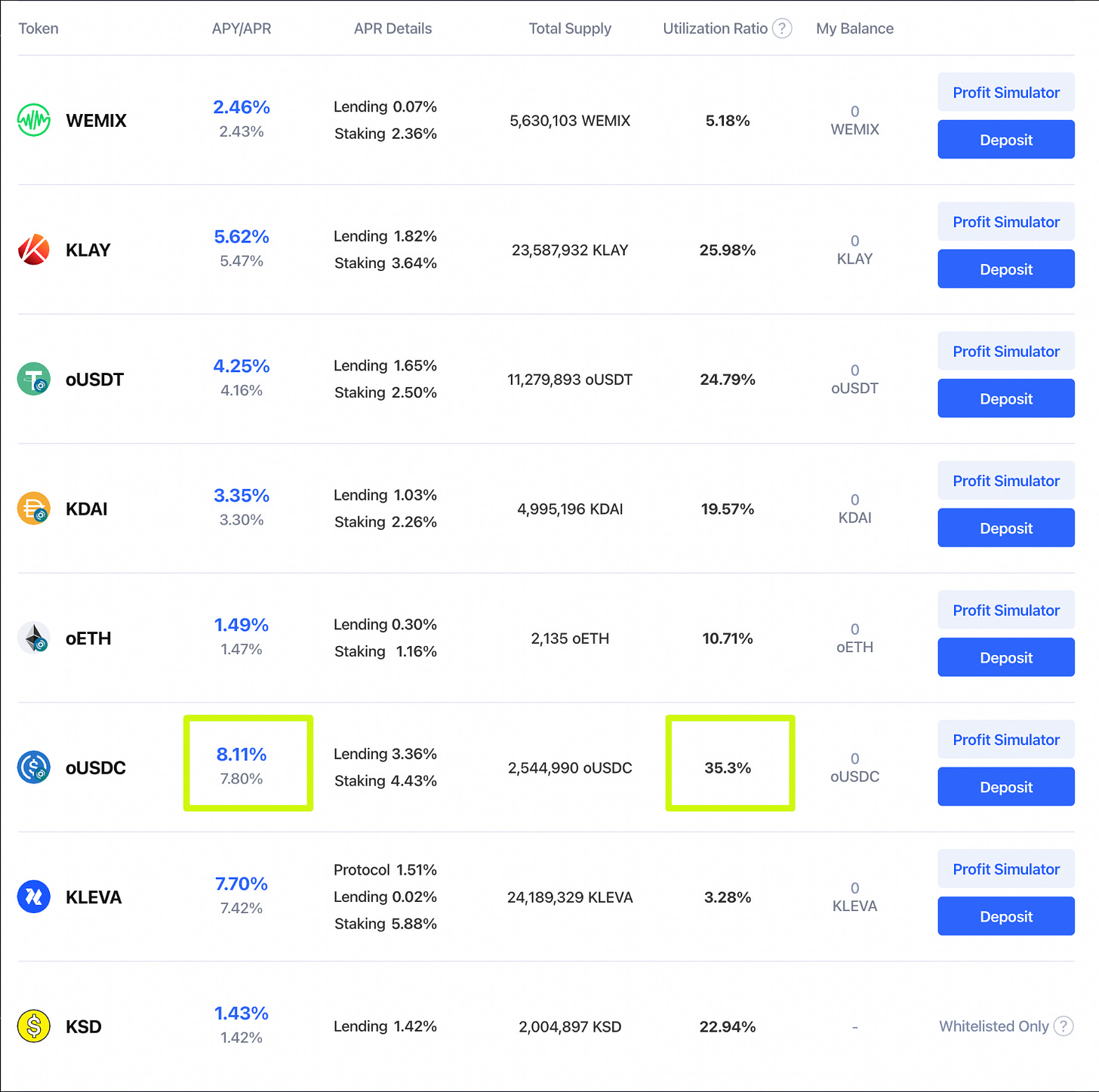The height and width of the screenshot is (1092, 1099).
Task: Deposit into the oUSDT pool
Action: [1006, 398]
